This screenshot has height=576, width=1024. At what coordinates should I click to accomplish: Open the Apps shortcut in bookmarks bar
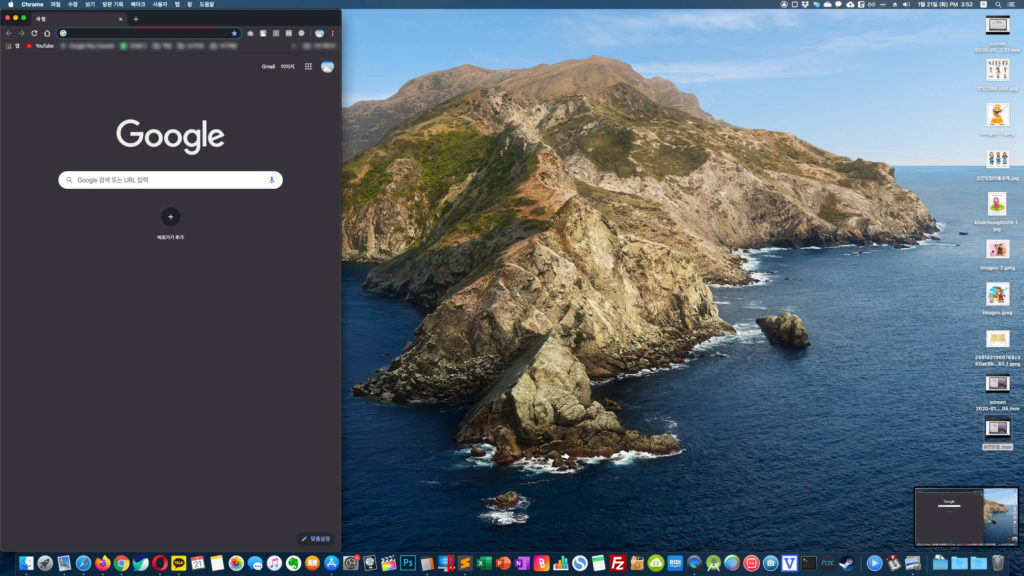click(12, 46)
